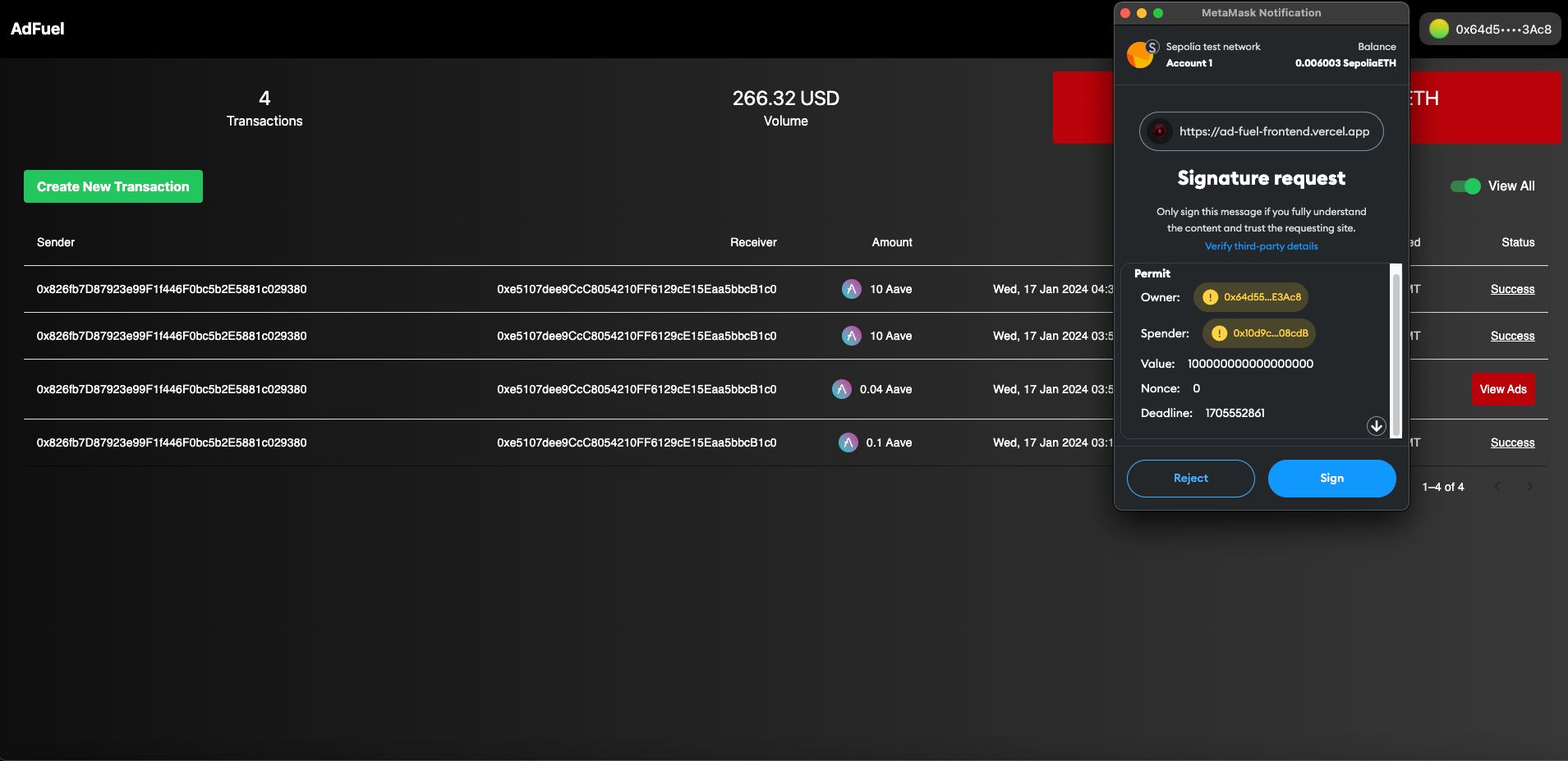Click the sender address in the 0.04 Aave row
The width and height of the screenshot is (1568, 761).
click(x=172, y=389)
